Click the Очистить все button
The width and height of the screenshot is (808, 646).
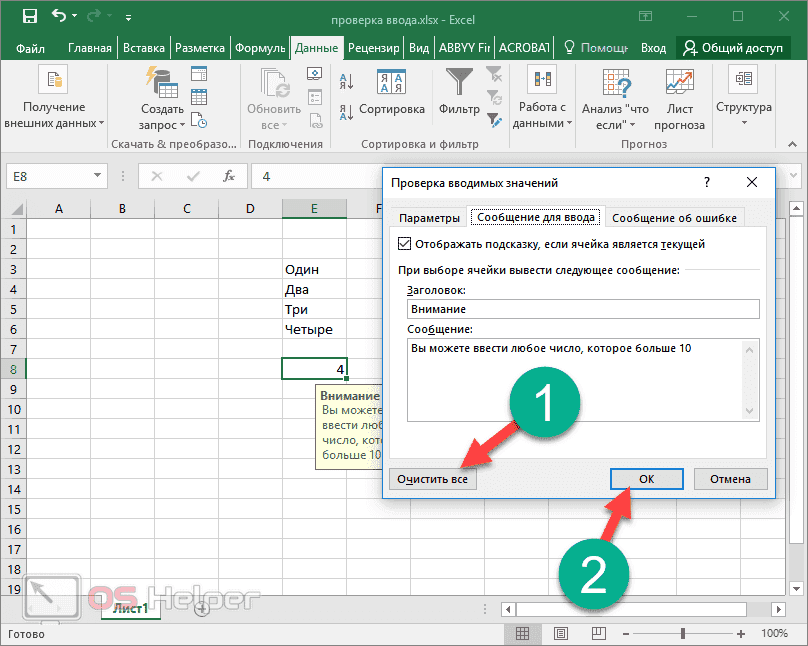[432, 479]
